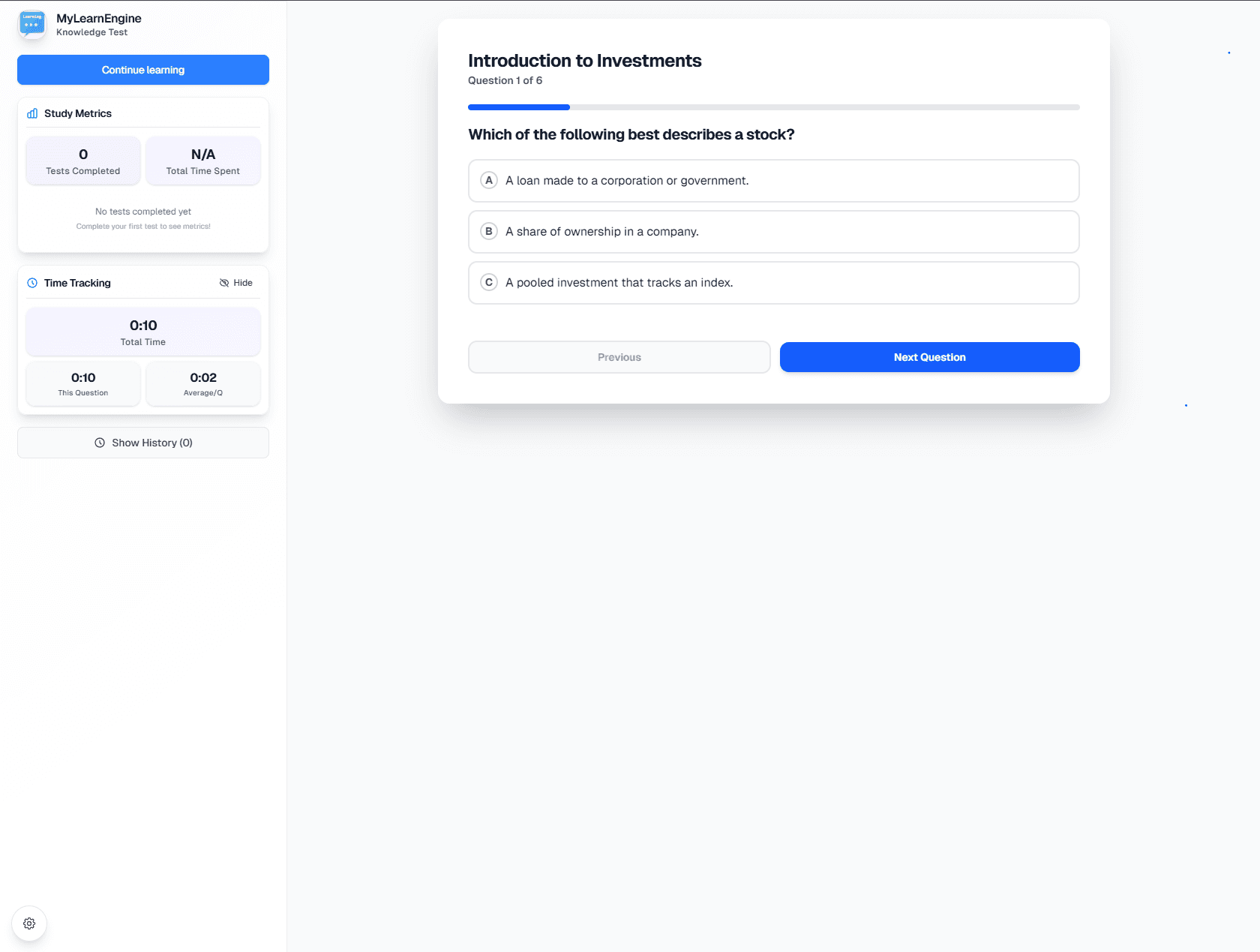Expand Show History (0)
The height and width of the screenshot is (952, 1260).
142,443
